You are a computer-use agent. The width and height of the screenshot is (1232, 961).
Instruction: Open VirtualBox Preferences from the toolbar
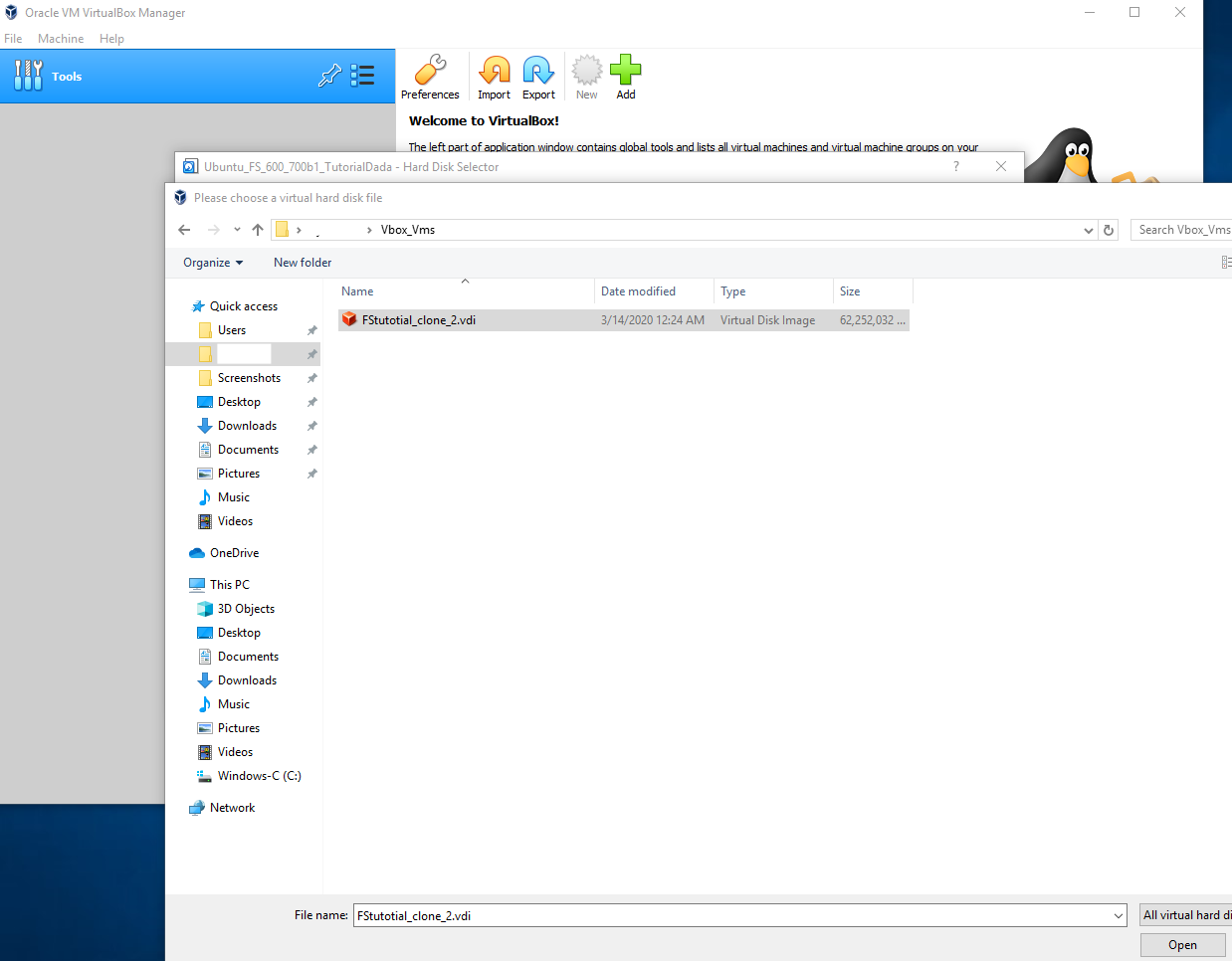click(x=430, y=78)
